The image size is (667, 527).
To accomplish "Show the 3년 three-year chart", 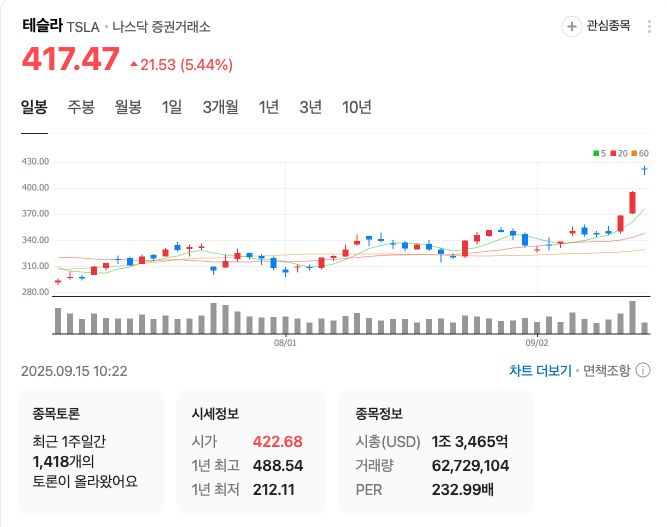I will [311, 107].
